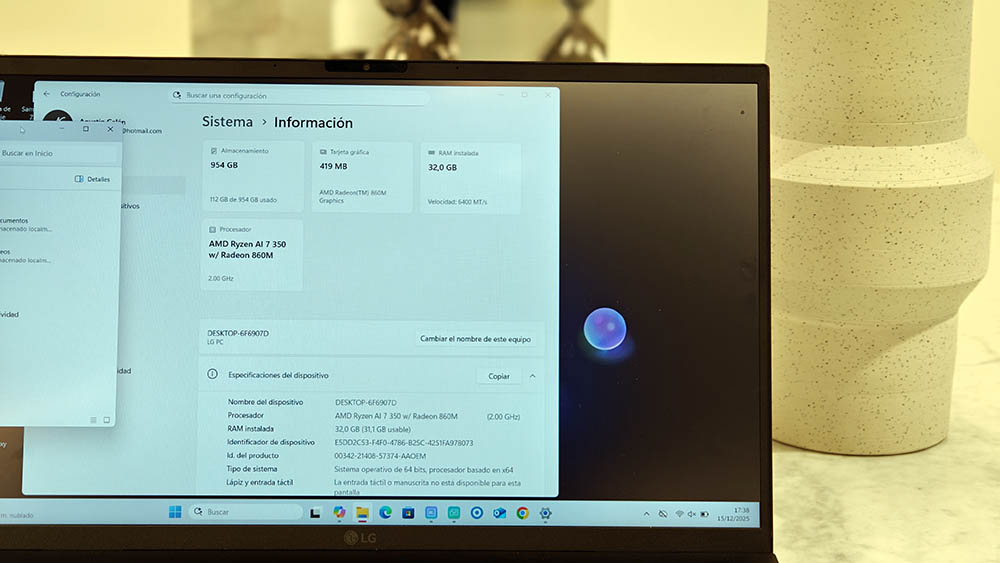Open the light-blue square app in taskbar

tap(431, 513)
